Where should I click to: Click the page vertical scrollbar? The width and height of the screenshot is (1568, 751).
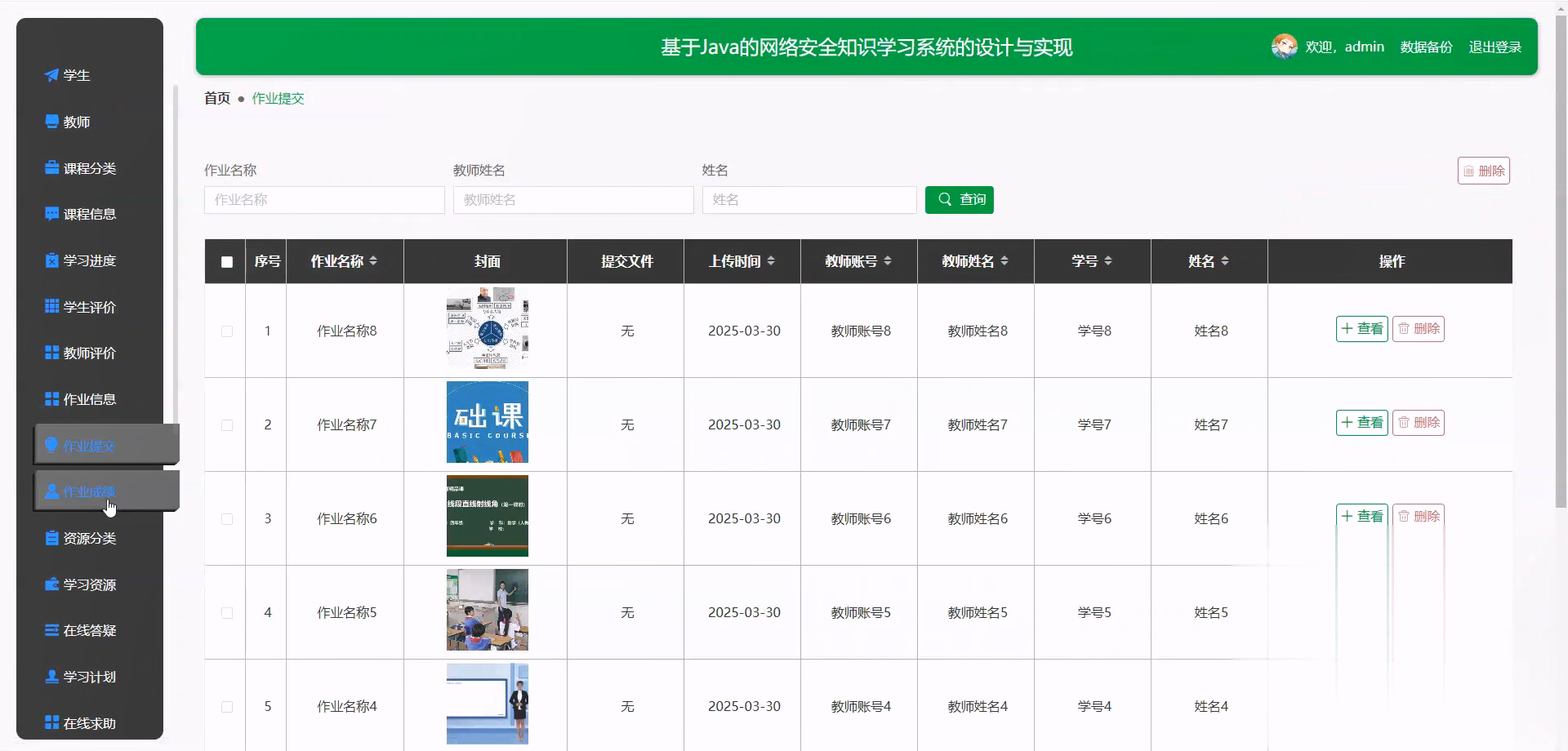point(1561,261)
